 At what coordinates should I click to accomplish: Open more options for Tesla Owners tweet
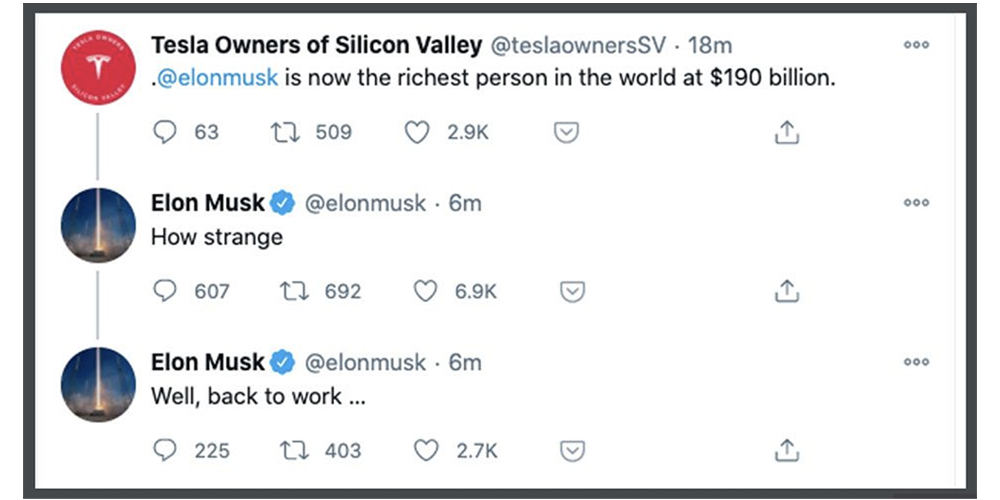[x=916, y=45]
